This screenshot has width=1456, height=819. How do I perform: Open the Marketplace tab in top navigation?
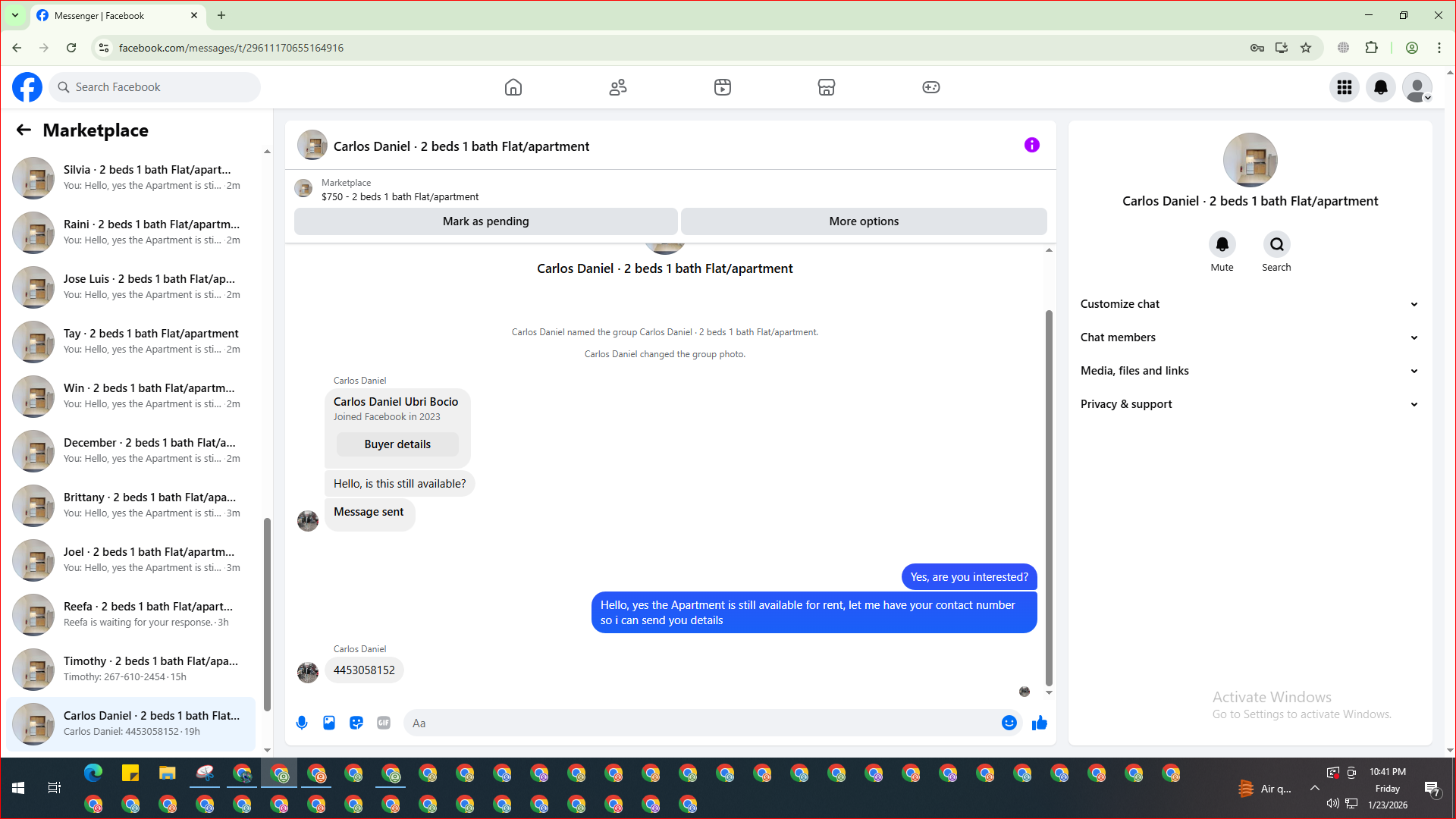point(827,87)
